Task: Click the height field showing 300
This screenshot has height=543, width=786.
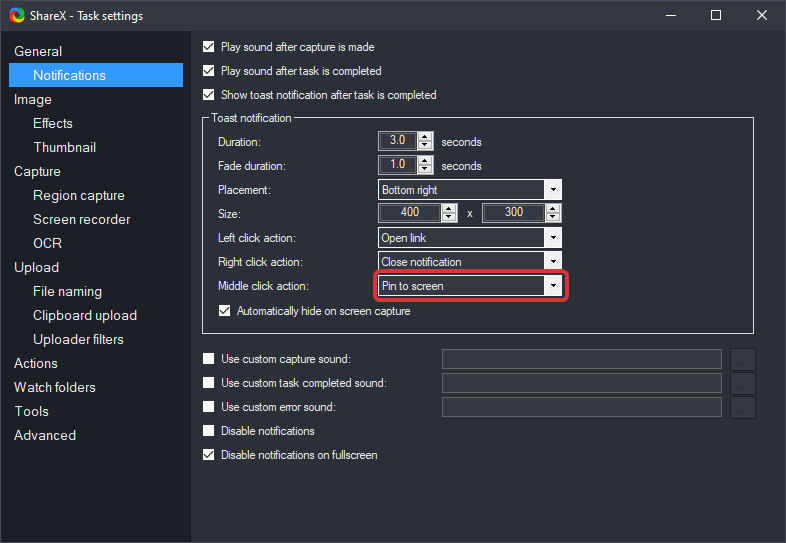Action: point(514,213)
